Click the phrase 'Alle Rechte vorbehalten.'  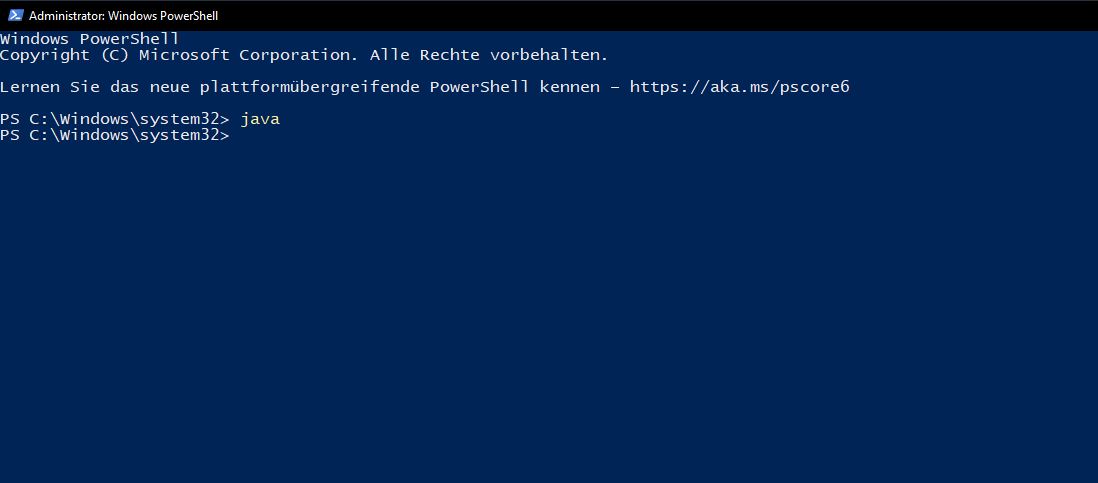(489, 55)
